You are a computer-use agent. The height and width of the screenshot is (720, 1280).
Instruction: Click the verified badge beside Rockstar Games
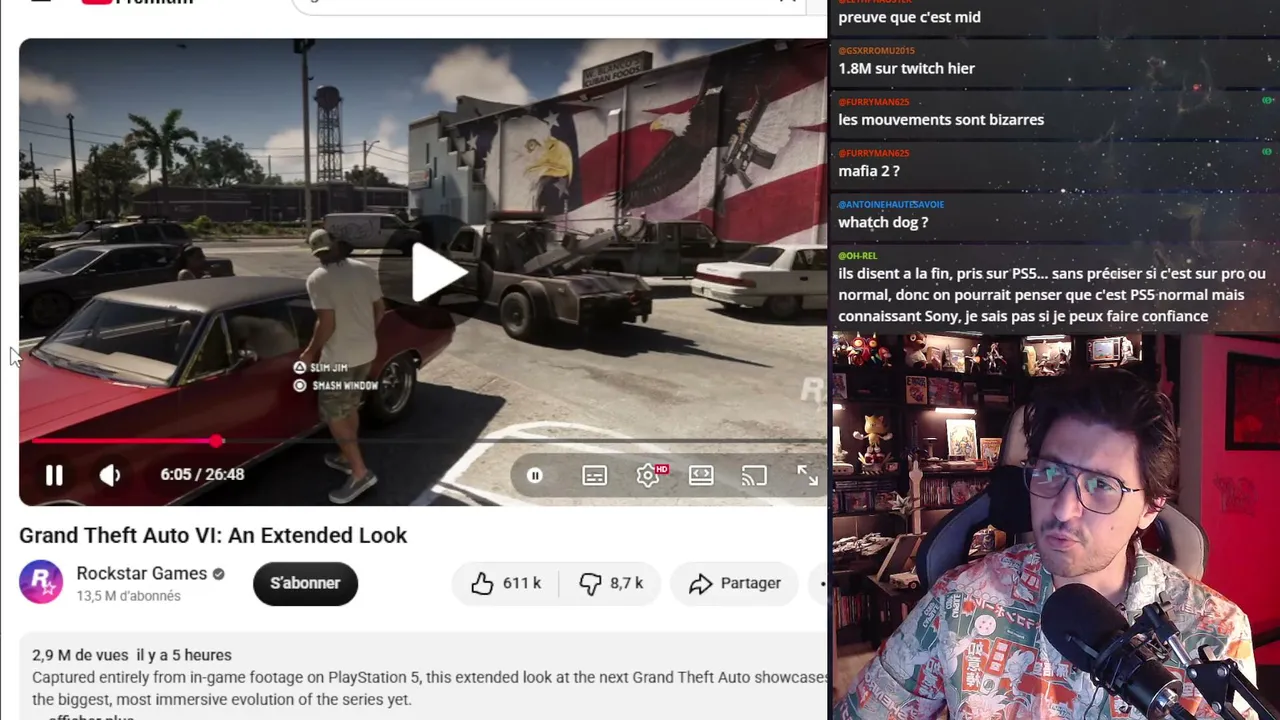[x=218, y=574]
